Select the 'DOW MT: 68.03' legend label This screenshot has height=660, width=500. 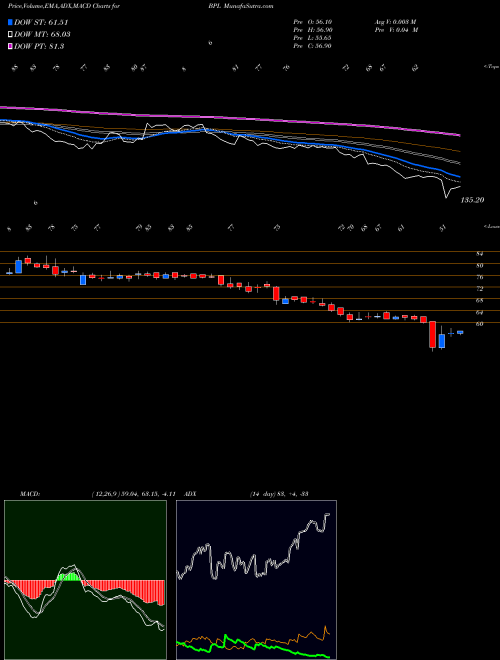point(42,35)
